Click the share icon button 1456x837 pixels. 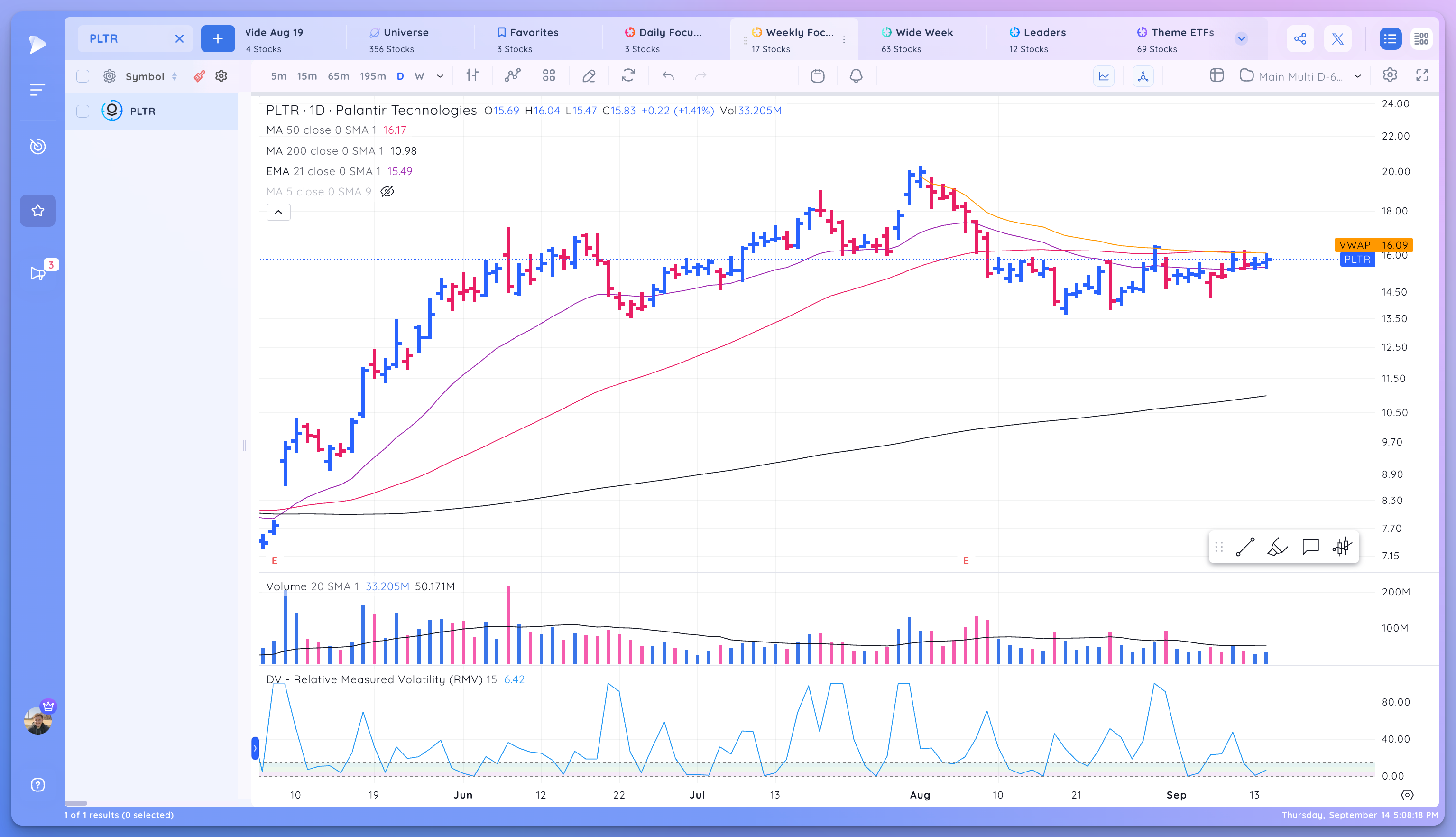(x=1300, y=38)
